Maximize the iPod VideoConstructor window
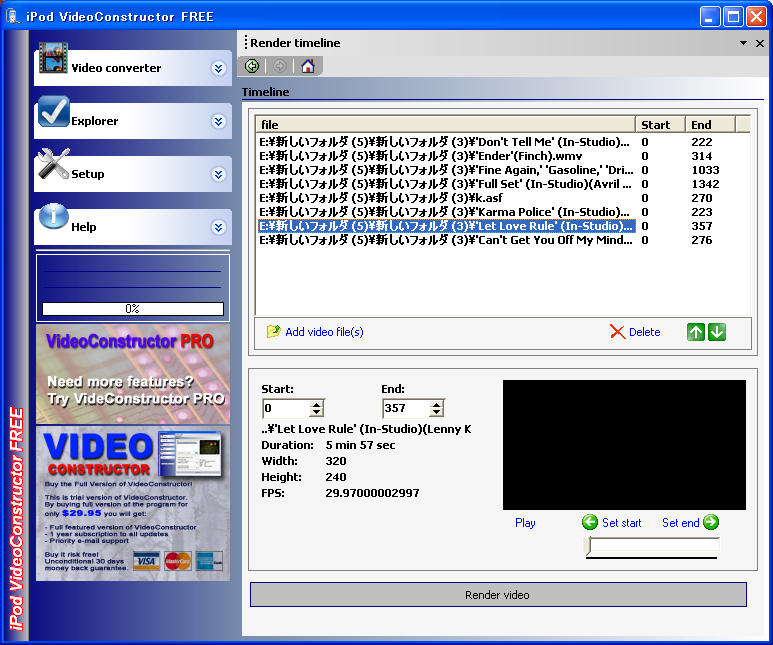 tap(733, 17)
